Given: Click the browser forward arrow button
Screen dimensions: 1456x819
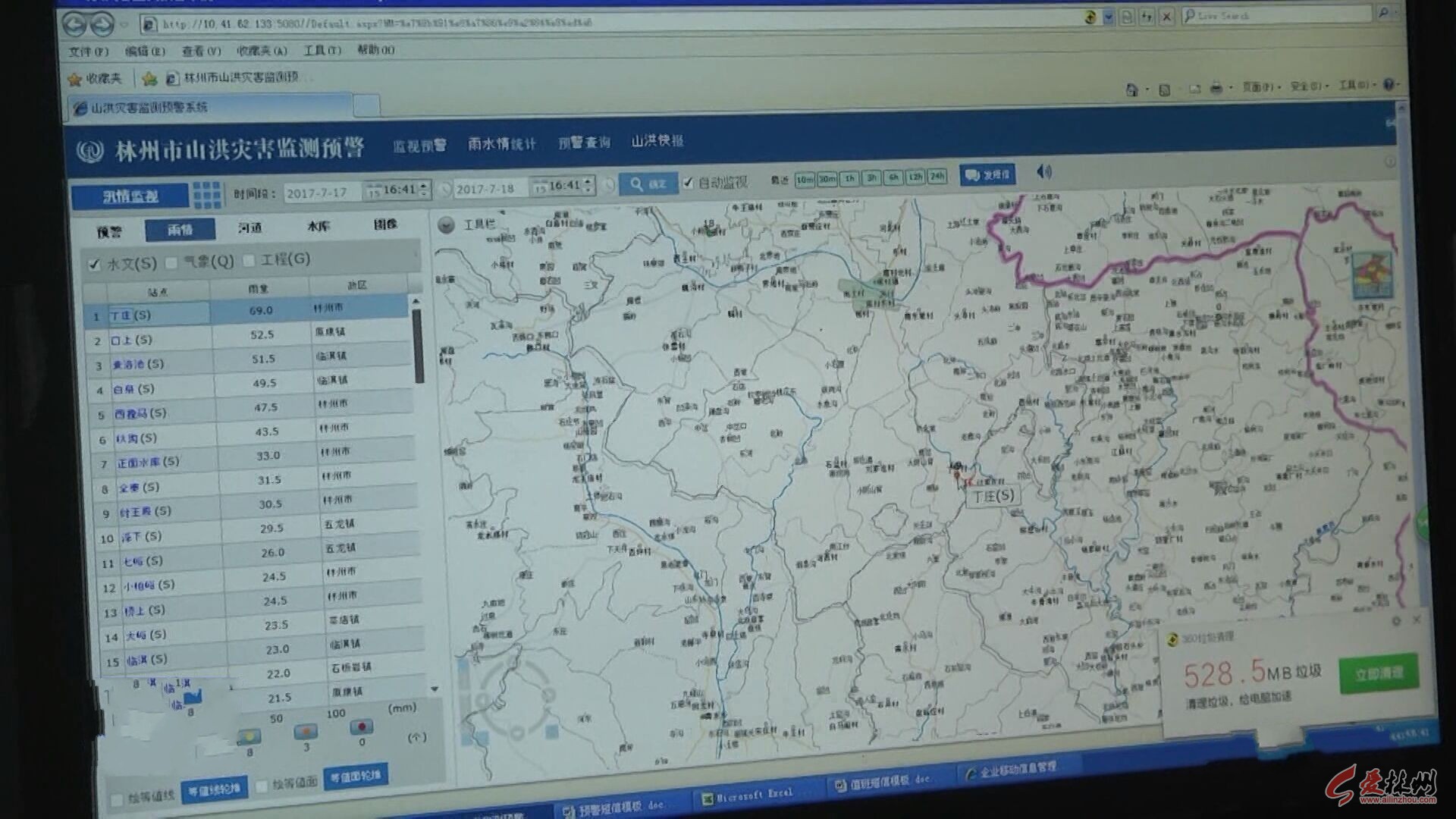Looking at the screenshot, I should [x=102, y=24].
